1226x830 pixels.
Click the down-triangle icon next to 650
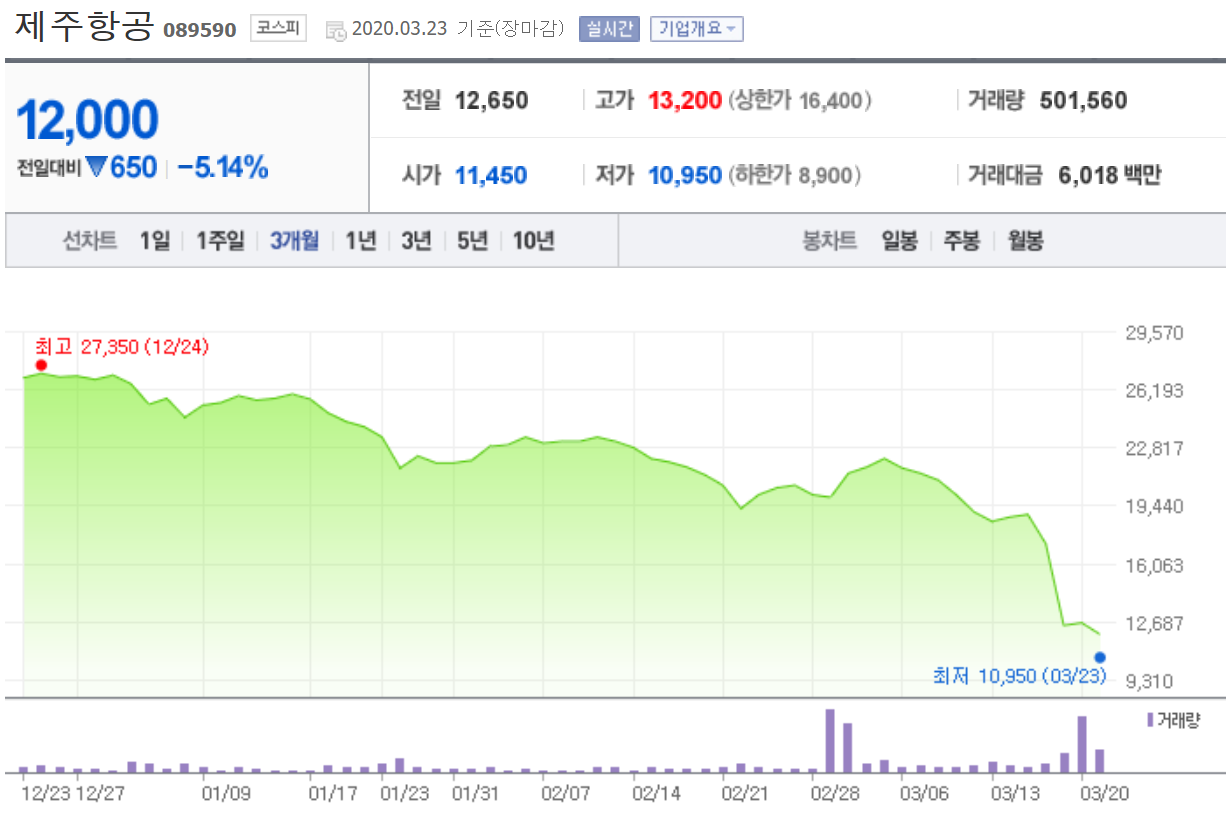click(x=96, y=167)
